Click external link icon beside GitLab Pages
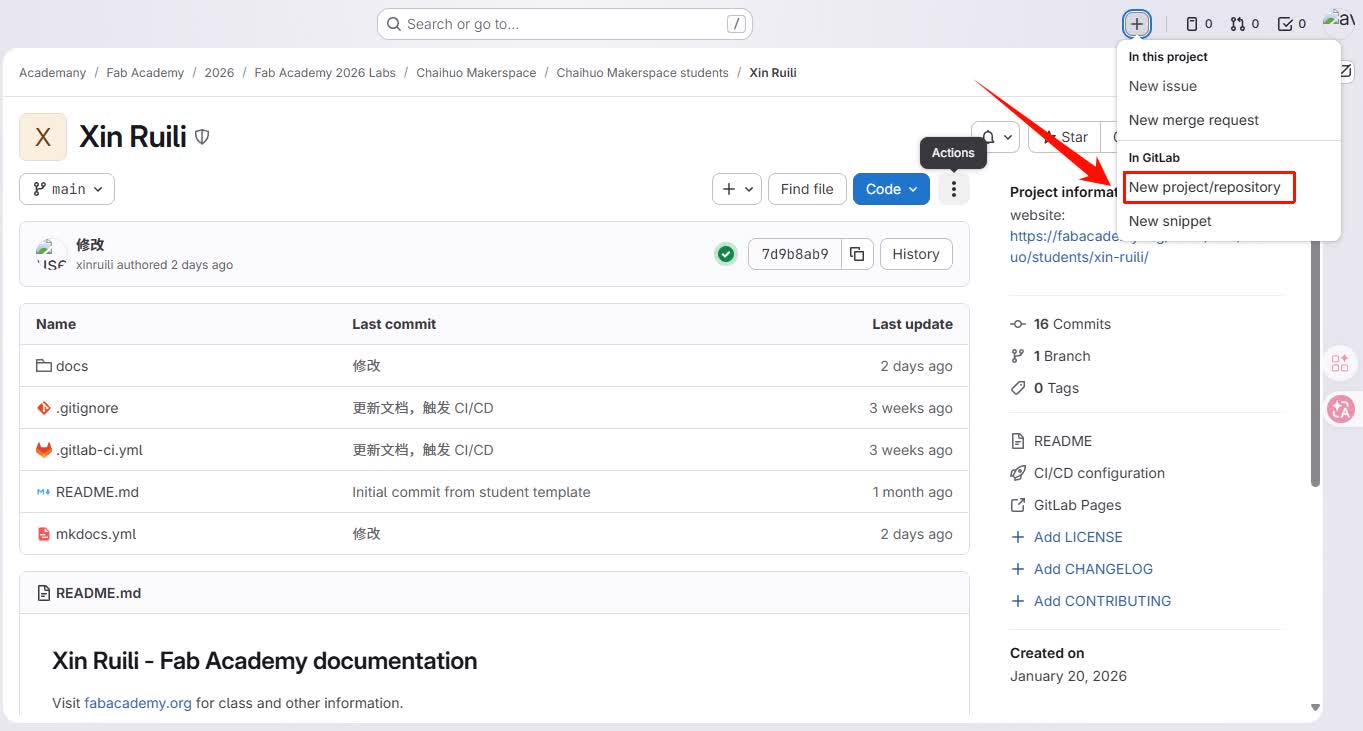The height and width of the screenshot is (731, 1363). click(1018, 505)
